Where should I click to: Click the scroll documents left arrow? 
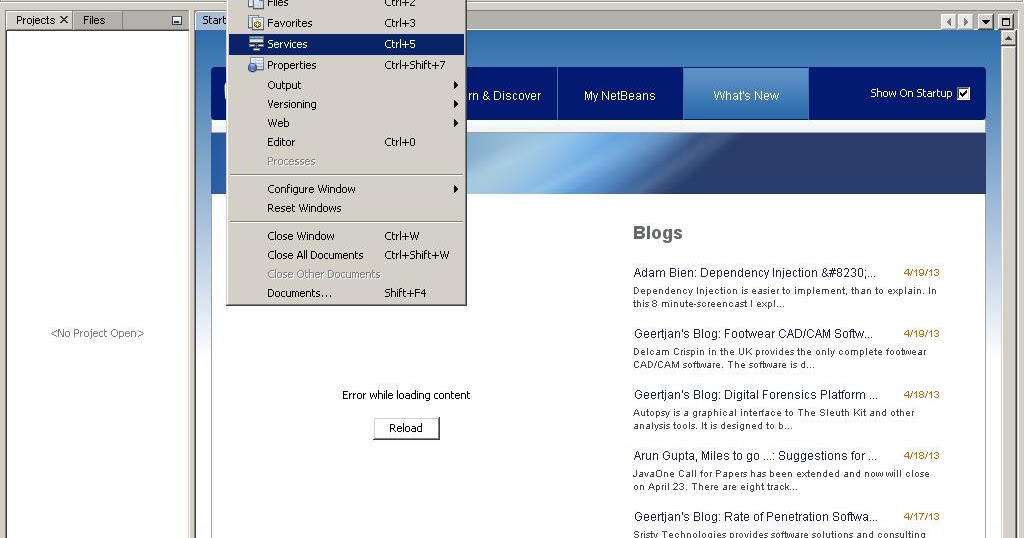click(x=949, y=22)
